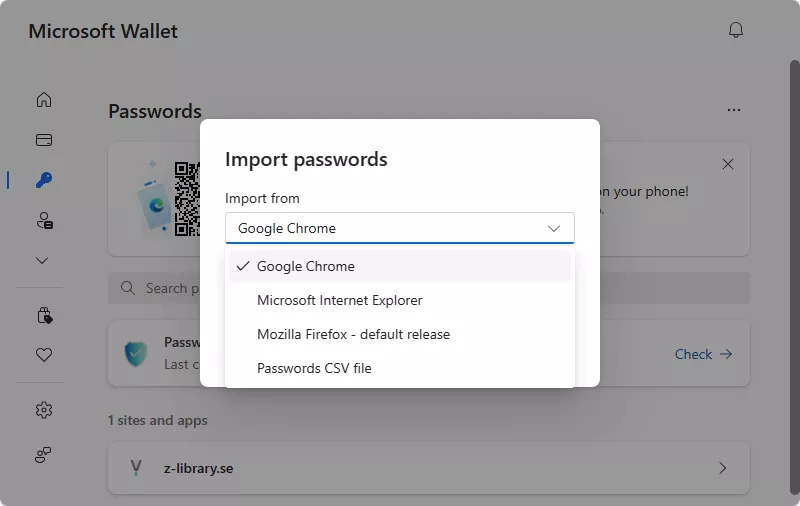This screenshot has height=506, width=800.
Task: Dismiss the phone promo banner
Action: [728, 164]
